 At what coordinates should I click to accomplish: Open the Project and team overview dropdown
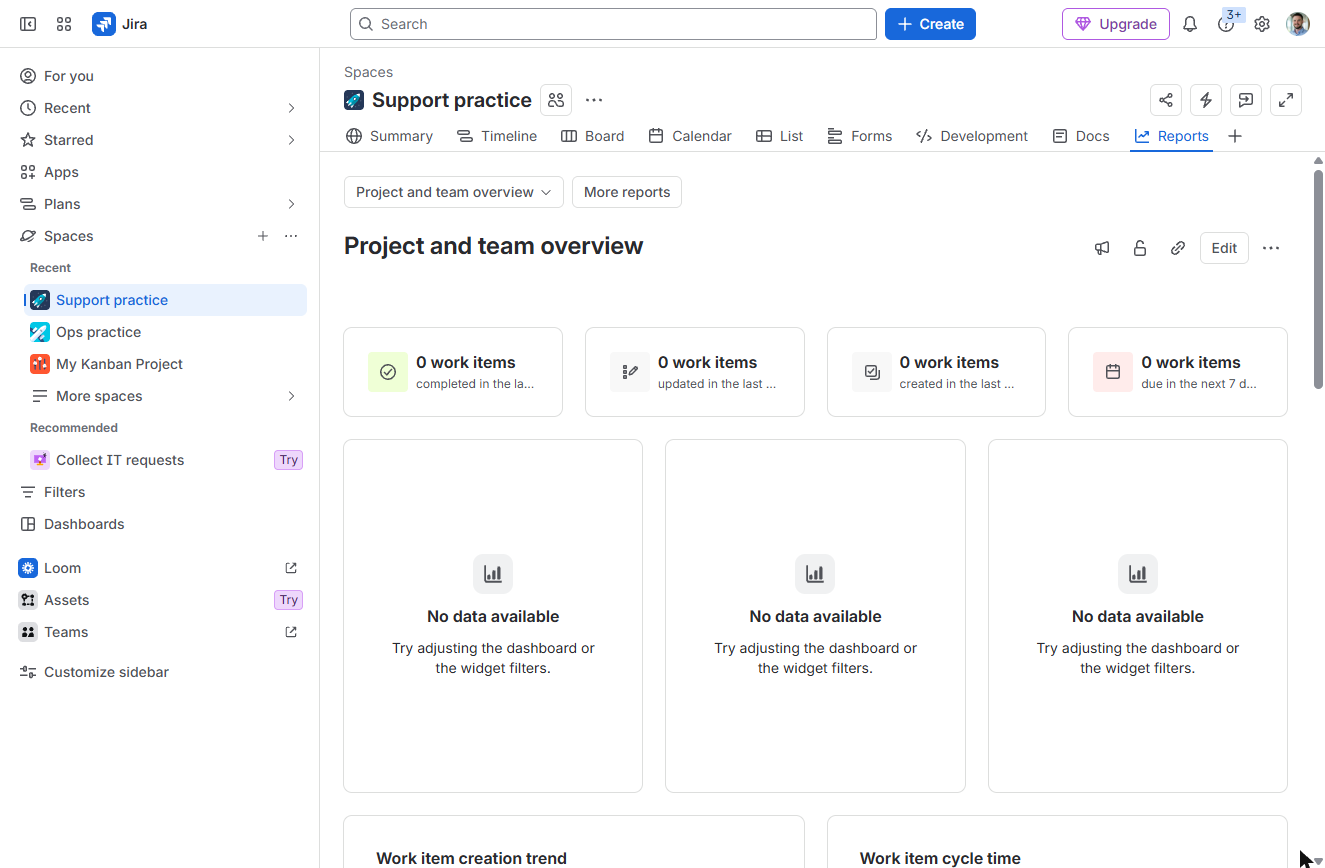click(x=454, y=192)
